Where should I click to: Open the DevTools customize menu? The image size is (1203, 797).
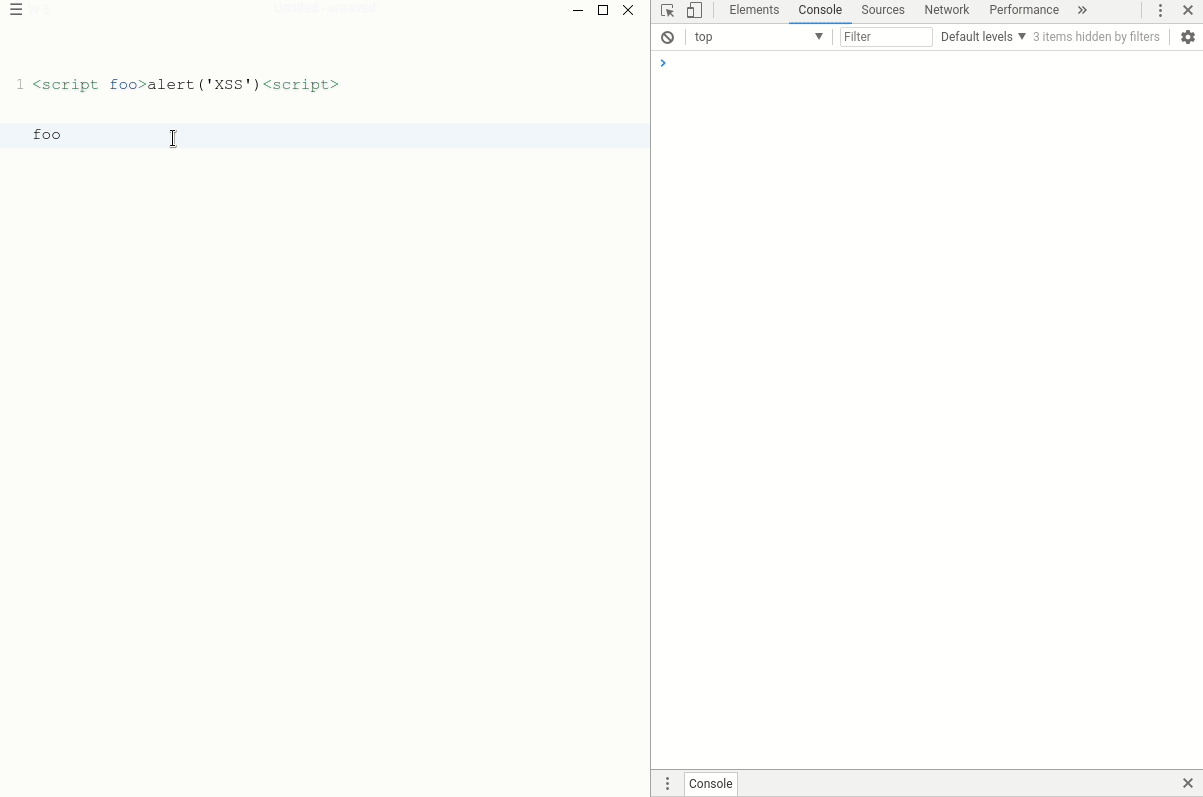click(x=1160, y=10)
